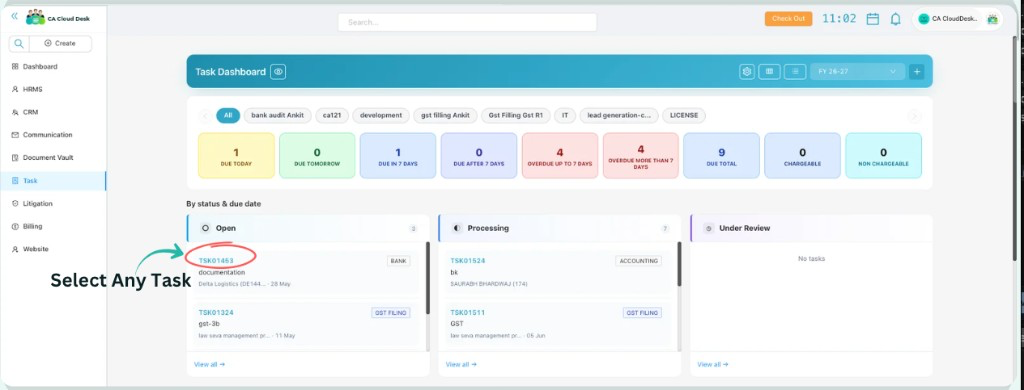Select Task in the sidebar
This screenshot has width=1024, height=390.
click(x=53, y=181)
